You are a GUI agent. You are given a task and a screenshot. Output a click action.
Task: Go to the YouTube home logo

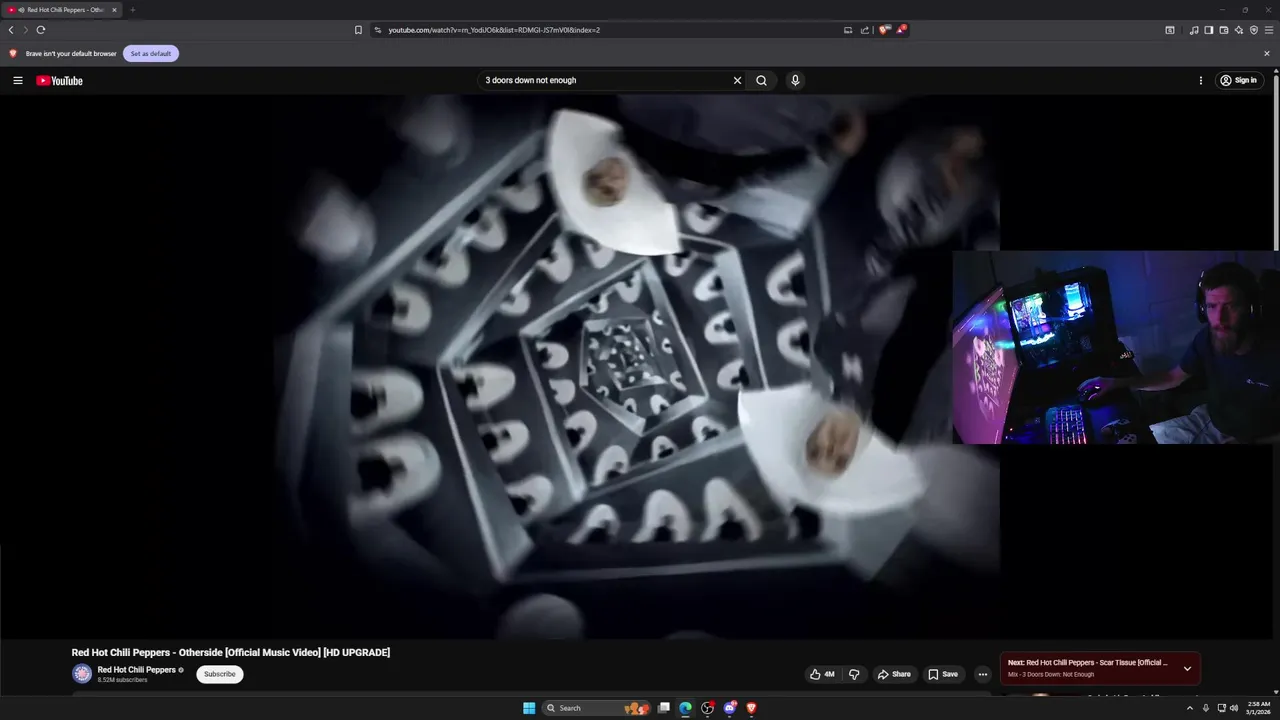[x=60, y=80]
